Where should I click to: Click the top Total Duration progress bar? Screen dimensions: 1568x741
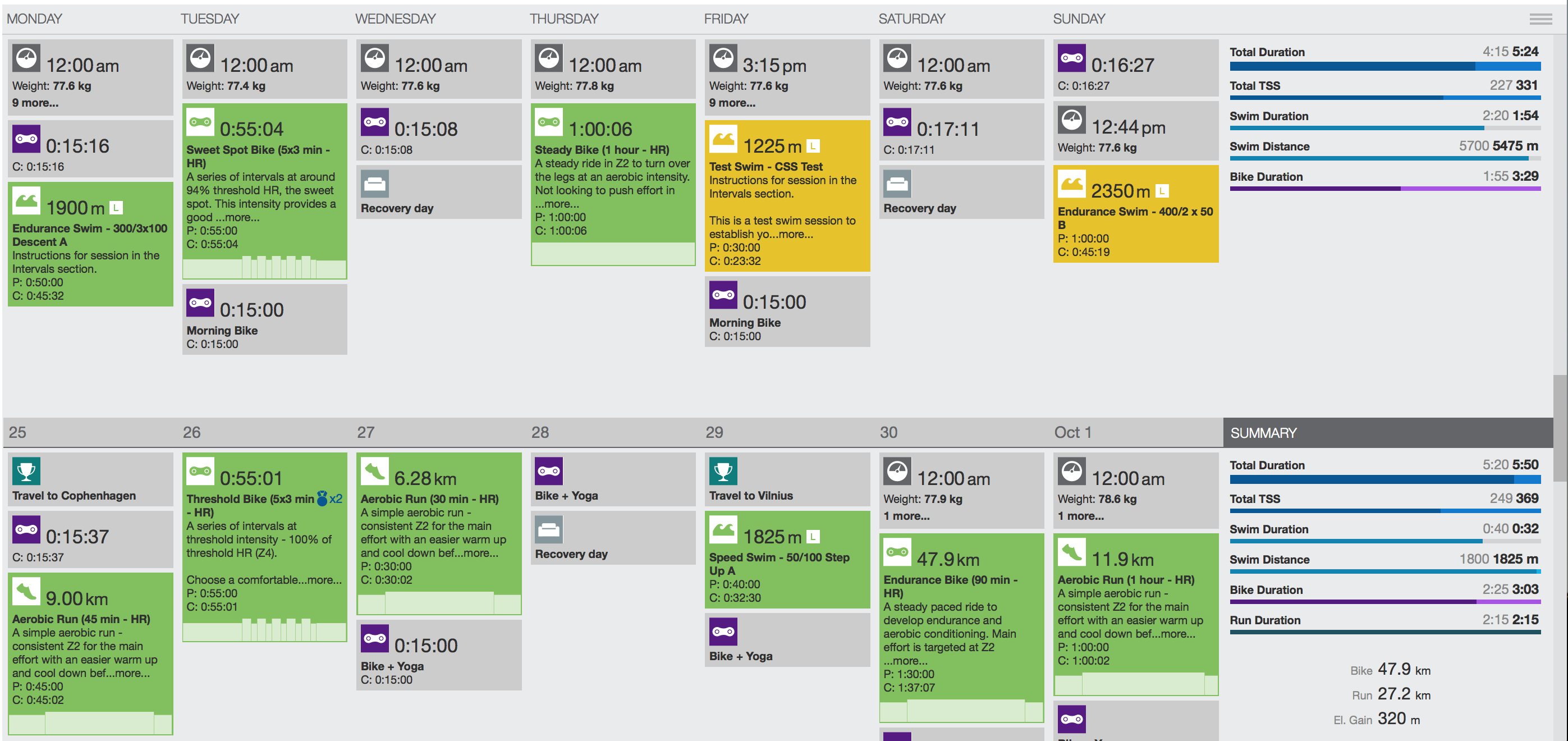tap(1384, 66)
